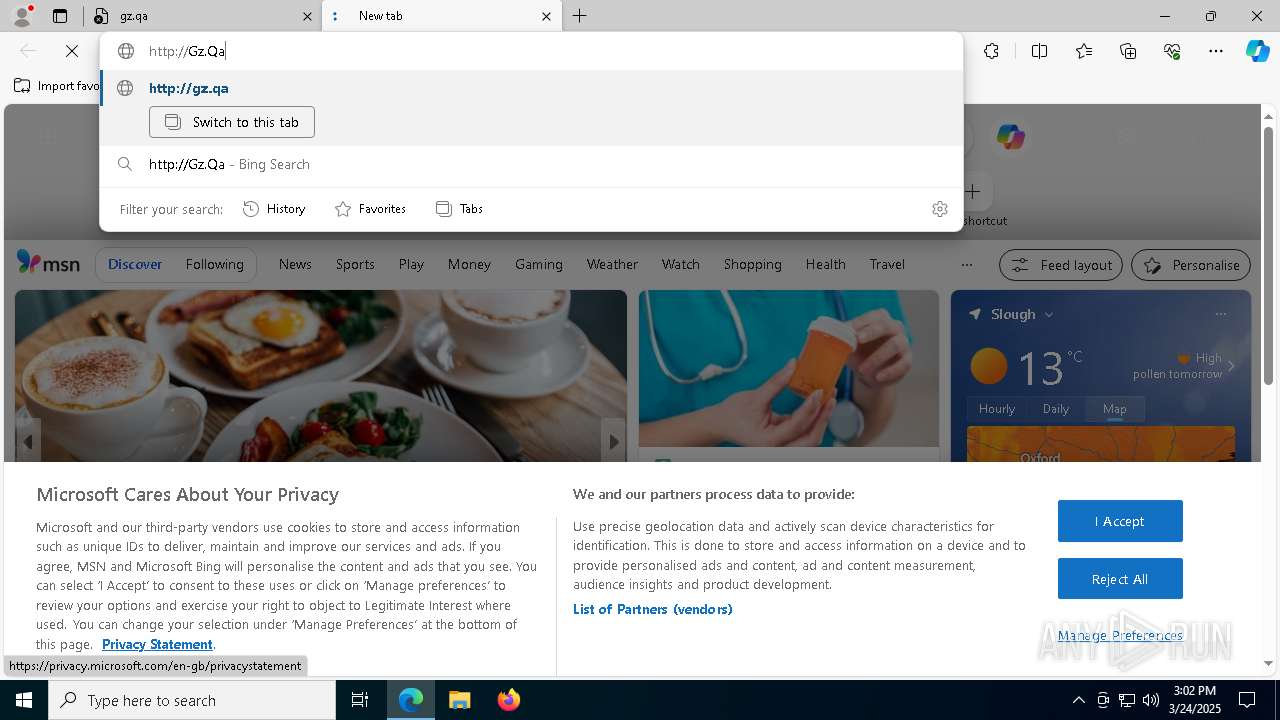Stop loading the page
The image size is (1280, 720).
click(72, 51)
